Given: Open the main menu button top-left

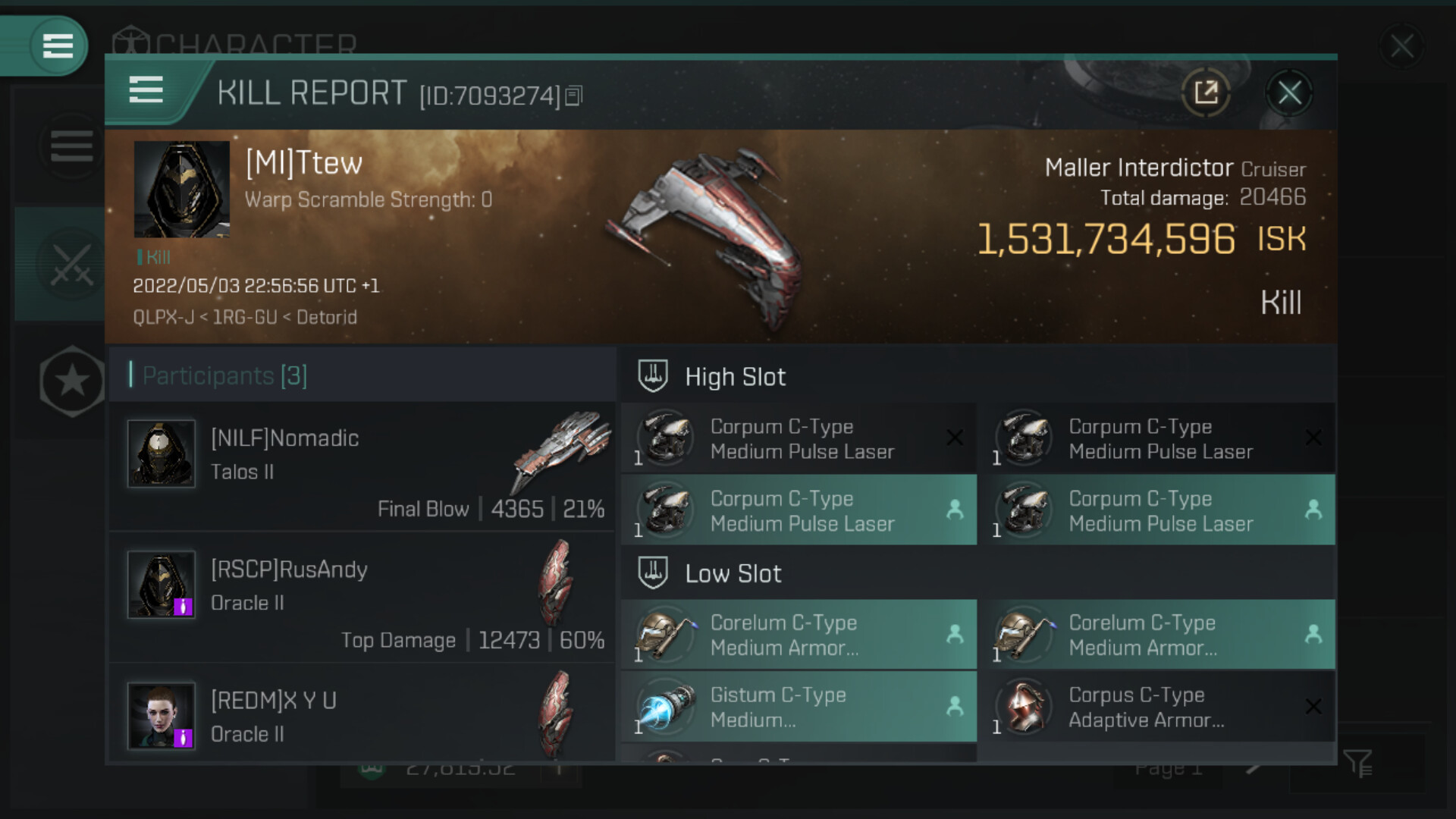Looking at the screenshot, I should [x=58, y=45].
